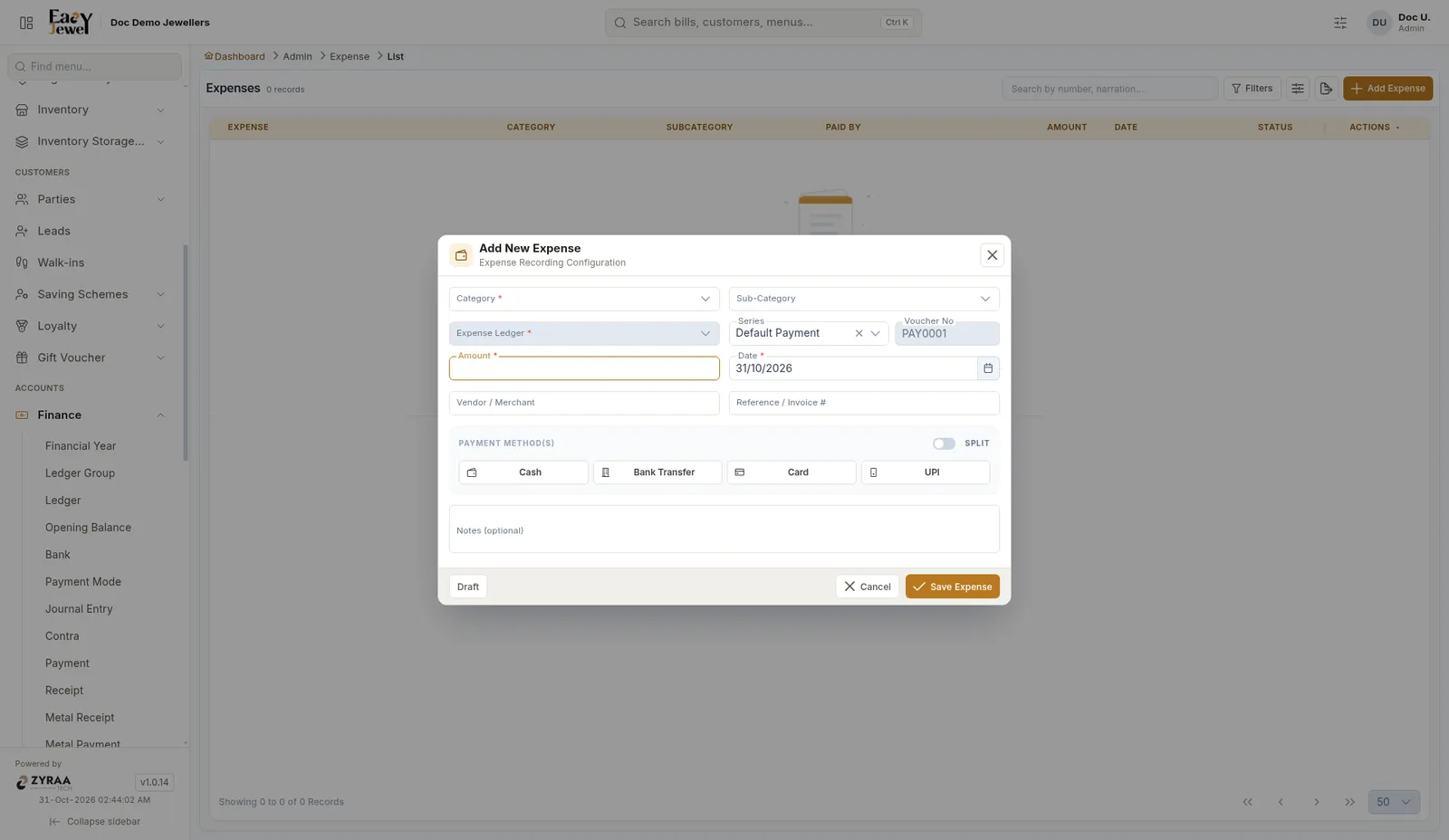Open the page size 50 dropdown
Viewport: 1449px width, 840px height.
(1394, 802)
